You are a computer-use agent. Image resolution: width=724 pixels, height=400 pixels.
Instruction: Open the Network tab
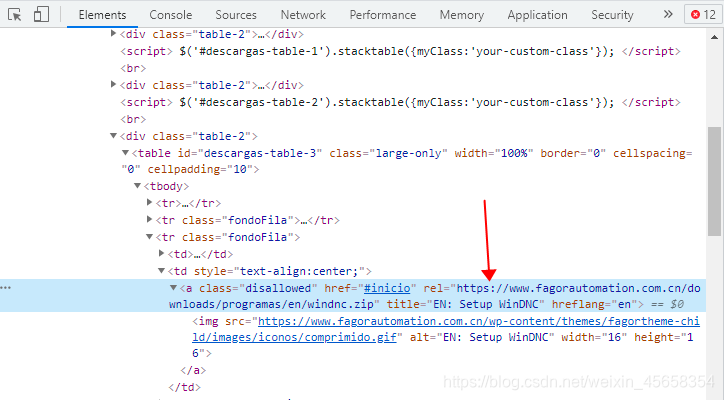(x=303, y=15)
